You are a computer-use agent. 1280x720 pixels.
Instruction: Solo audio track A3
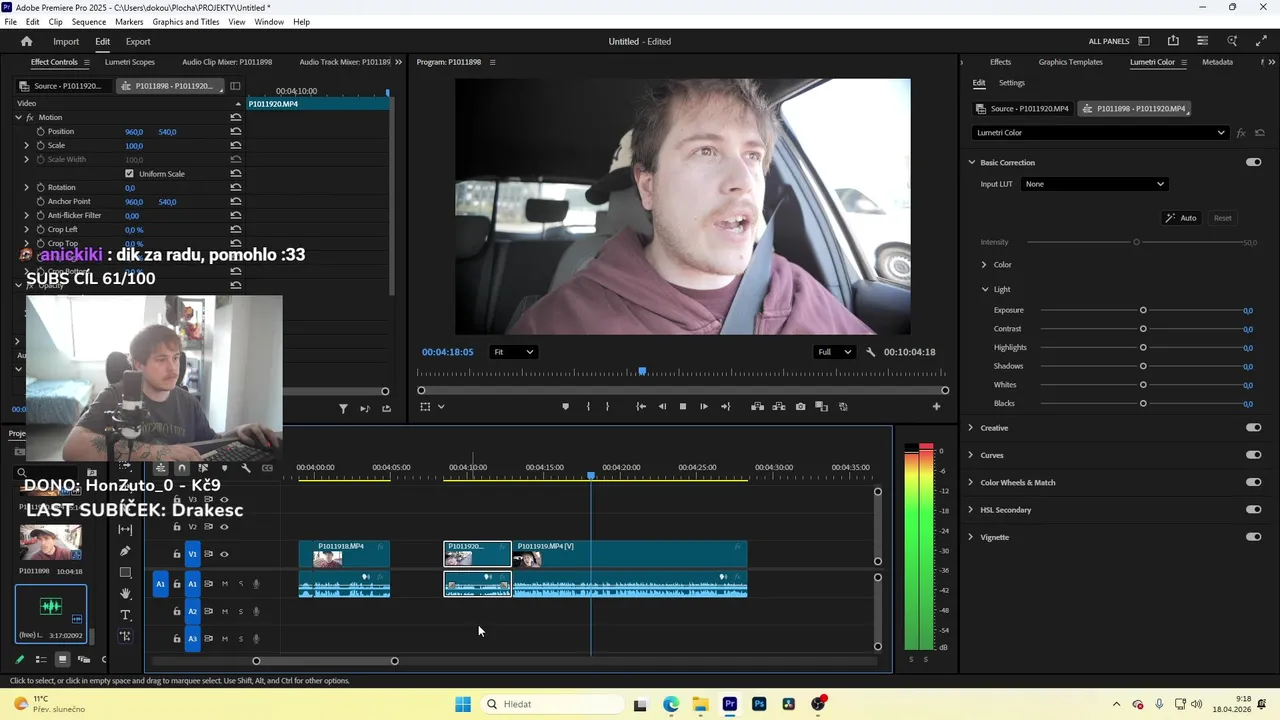[x=240, y=638]
